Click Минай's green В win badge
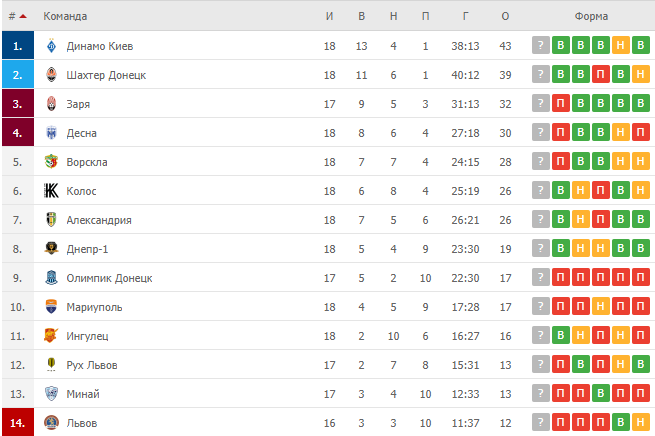The height and width of the screenshot is (436, 655). tap(601, 393)
